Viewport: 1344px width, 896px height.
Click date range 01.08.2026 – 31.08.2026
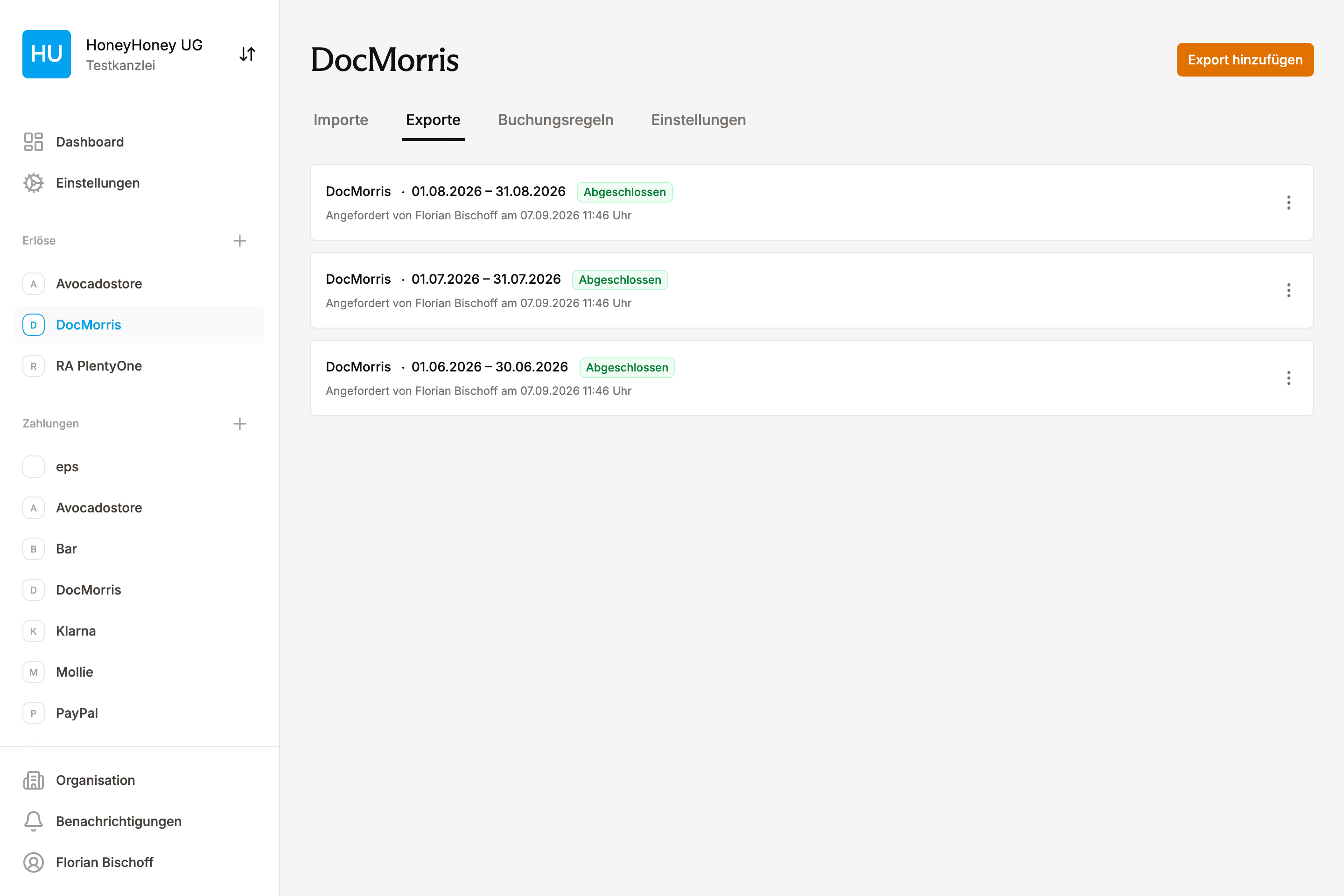tap(489, 191)
